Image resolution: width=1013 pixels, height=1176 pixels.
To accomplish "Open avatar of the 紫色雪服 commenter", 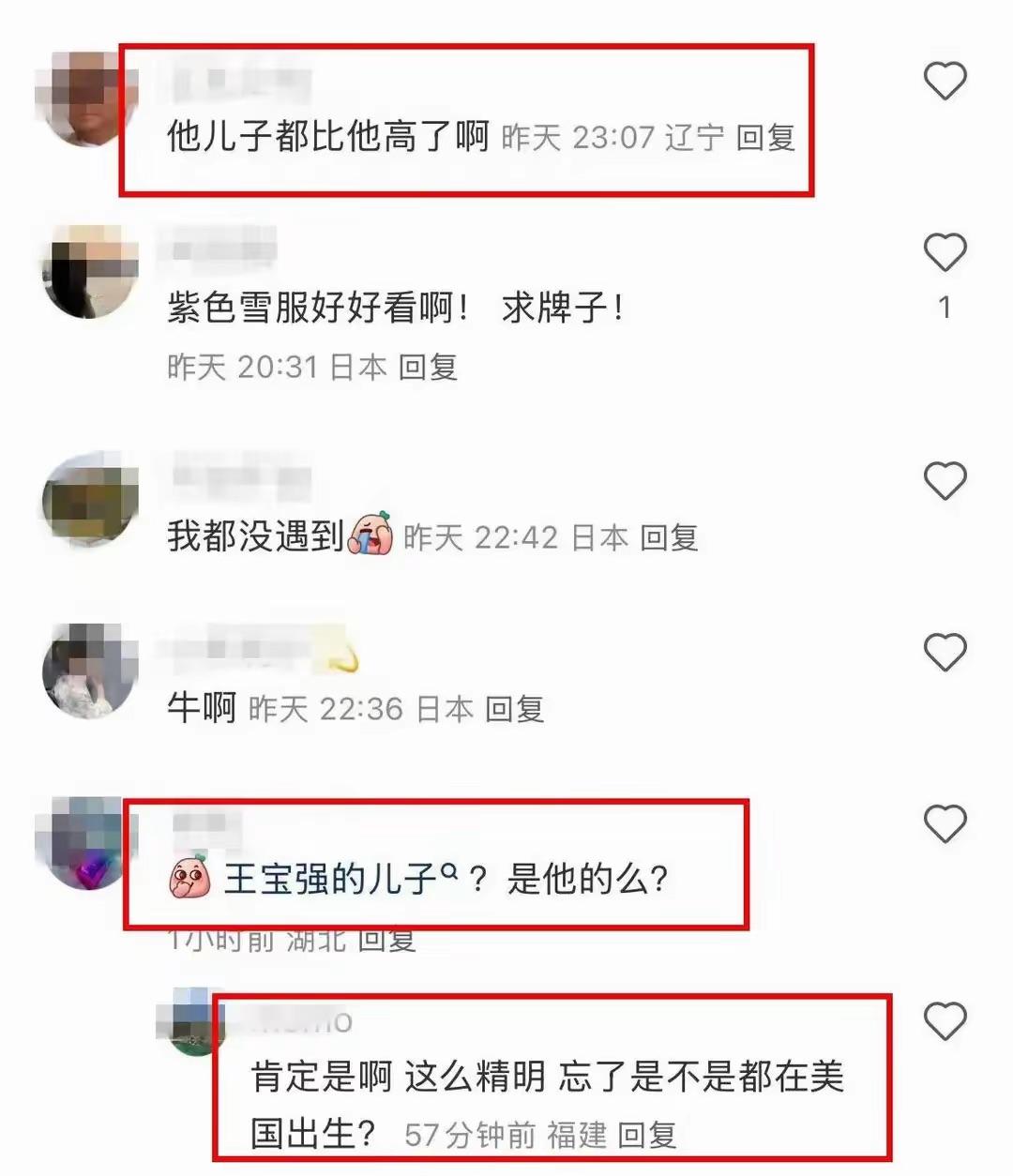I will click(x=91, y=271).
